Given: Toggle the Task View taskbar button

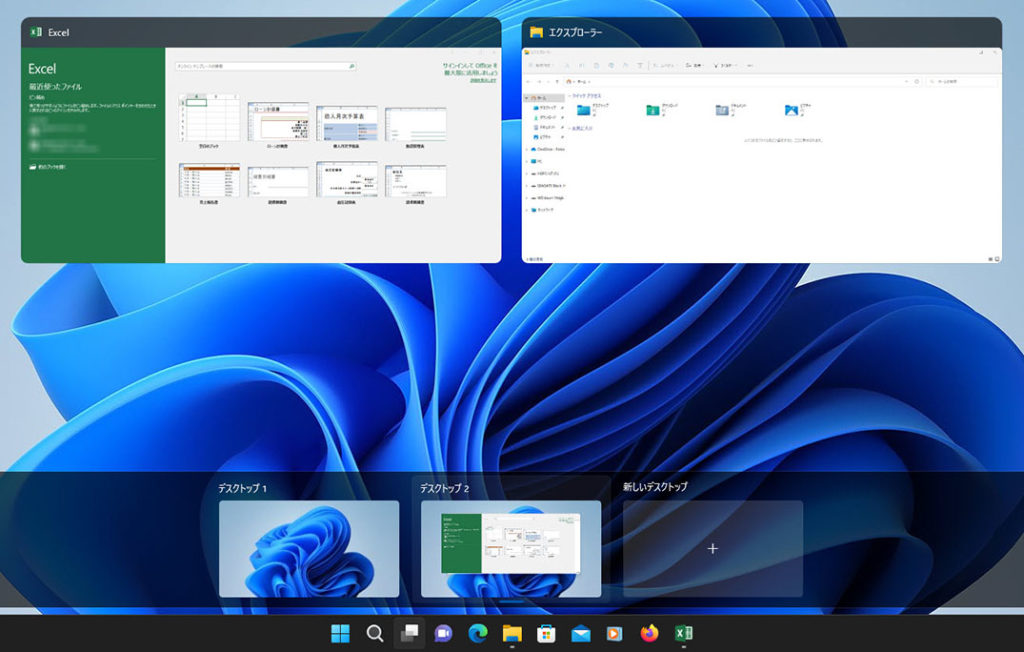Looking at the screenshot, I should (409, 633).
